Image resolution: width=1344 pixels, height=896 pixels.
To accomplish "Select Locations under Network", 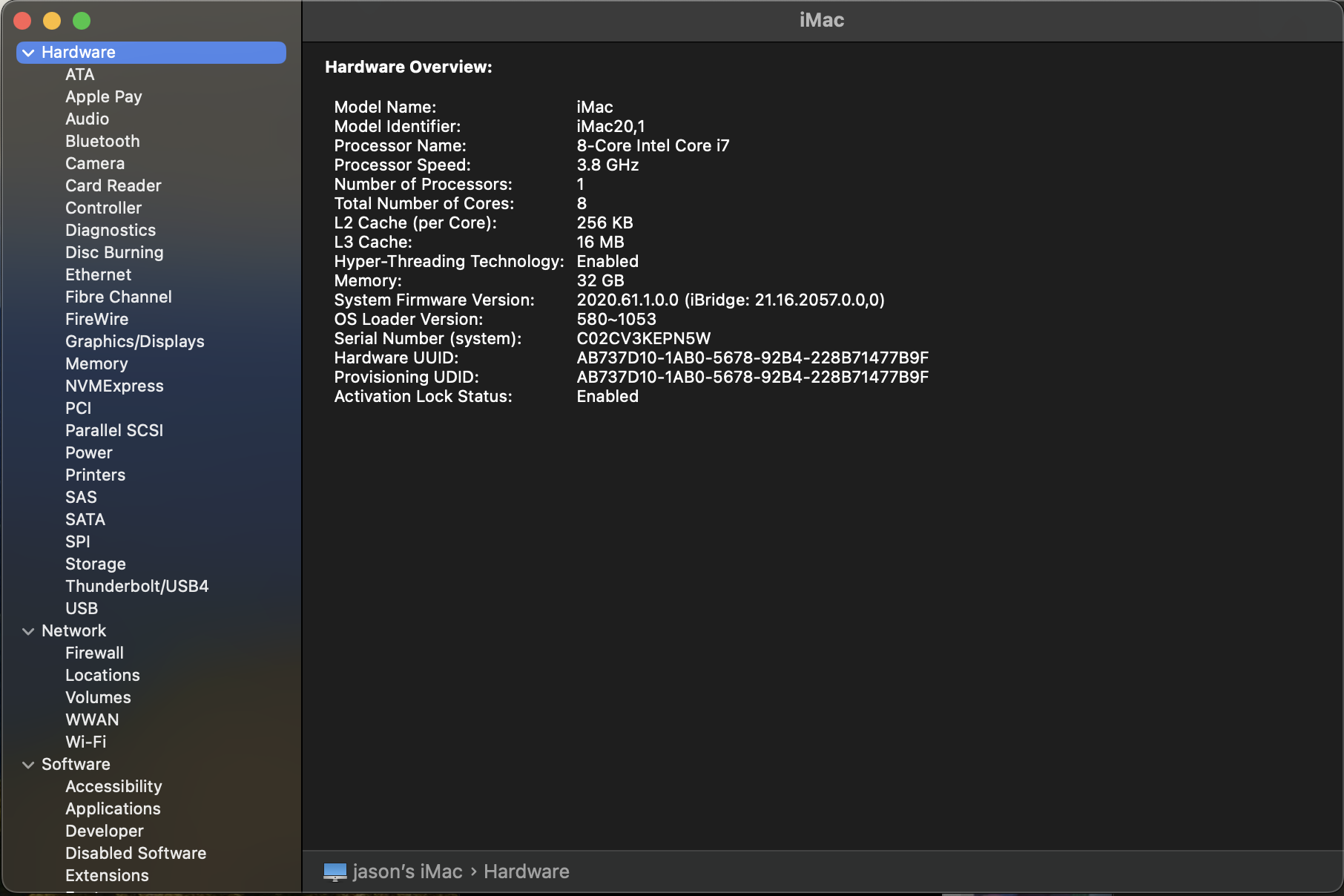I will coord(102,676).
